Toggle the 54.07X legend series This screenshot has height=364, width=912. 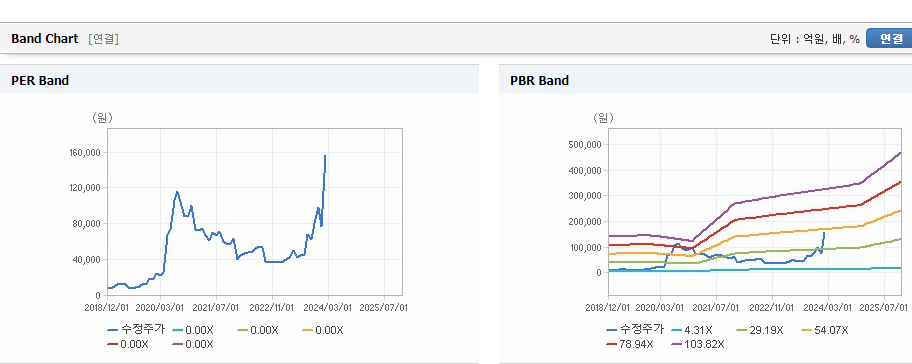coord(825,330)
